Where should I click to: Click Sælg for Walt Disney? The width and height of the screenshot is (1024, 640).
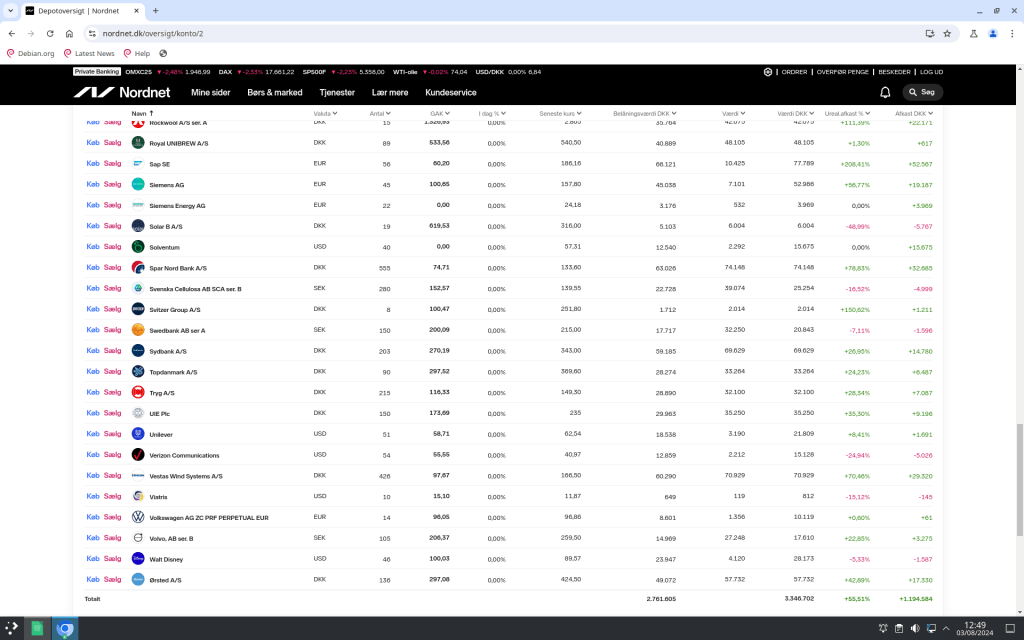pos(112,559)
